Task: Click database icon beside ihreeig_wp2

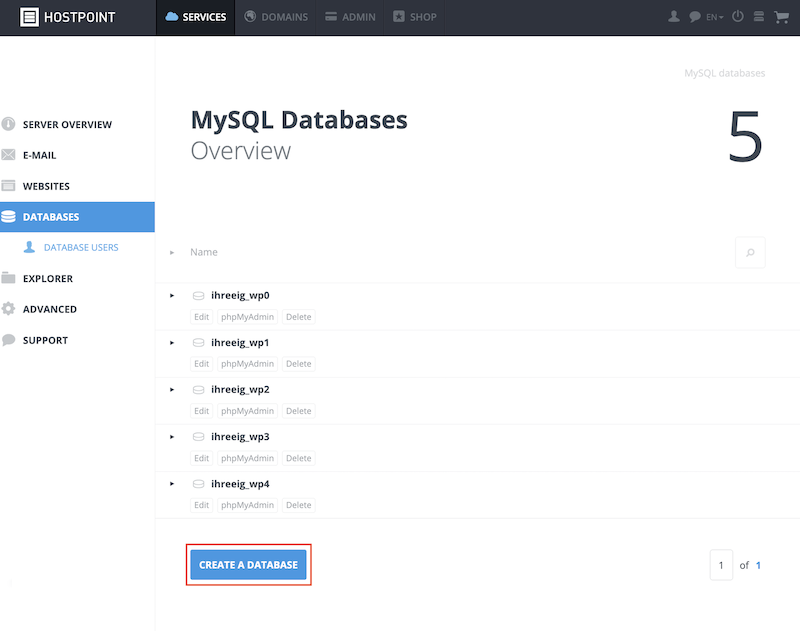Action: click(198, 390)
